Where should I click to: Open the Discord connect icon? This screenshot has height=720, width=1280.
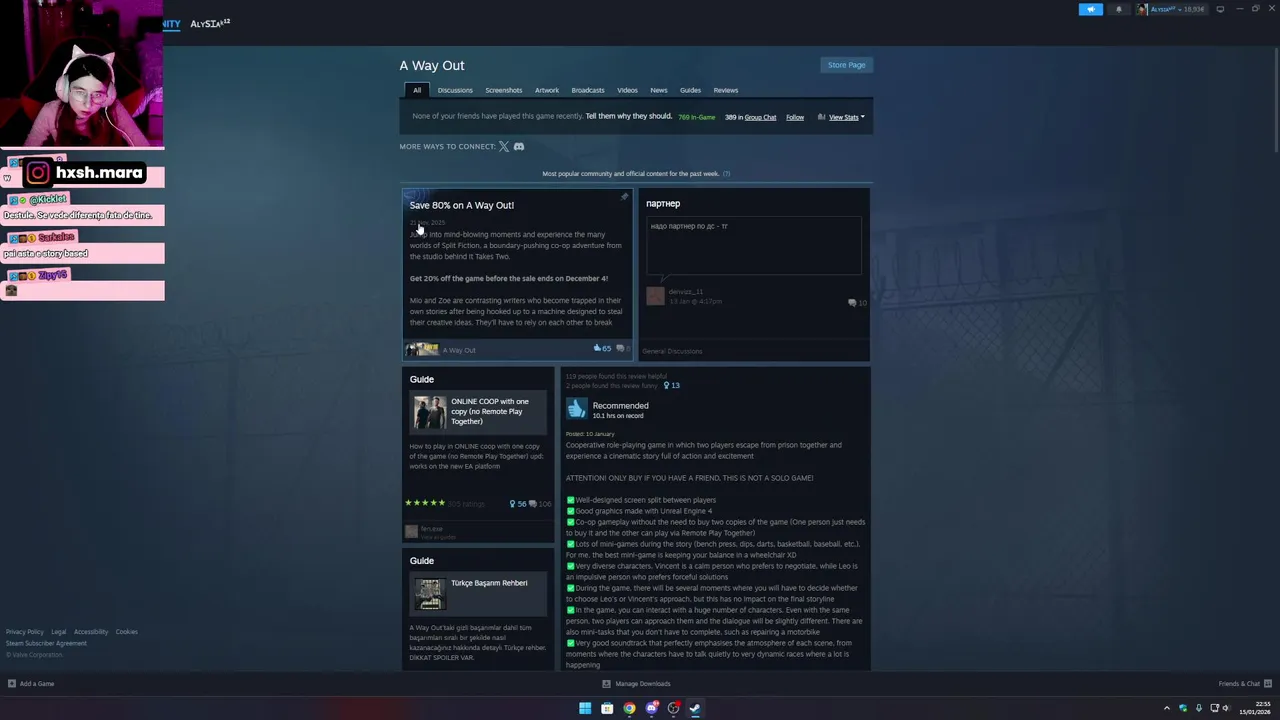pos(519,146)
